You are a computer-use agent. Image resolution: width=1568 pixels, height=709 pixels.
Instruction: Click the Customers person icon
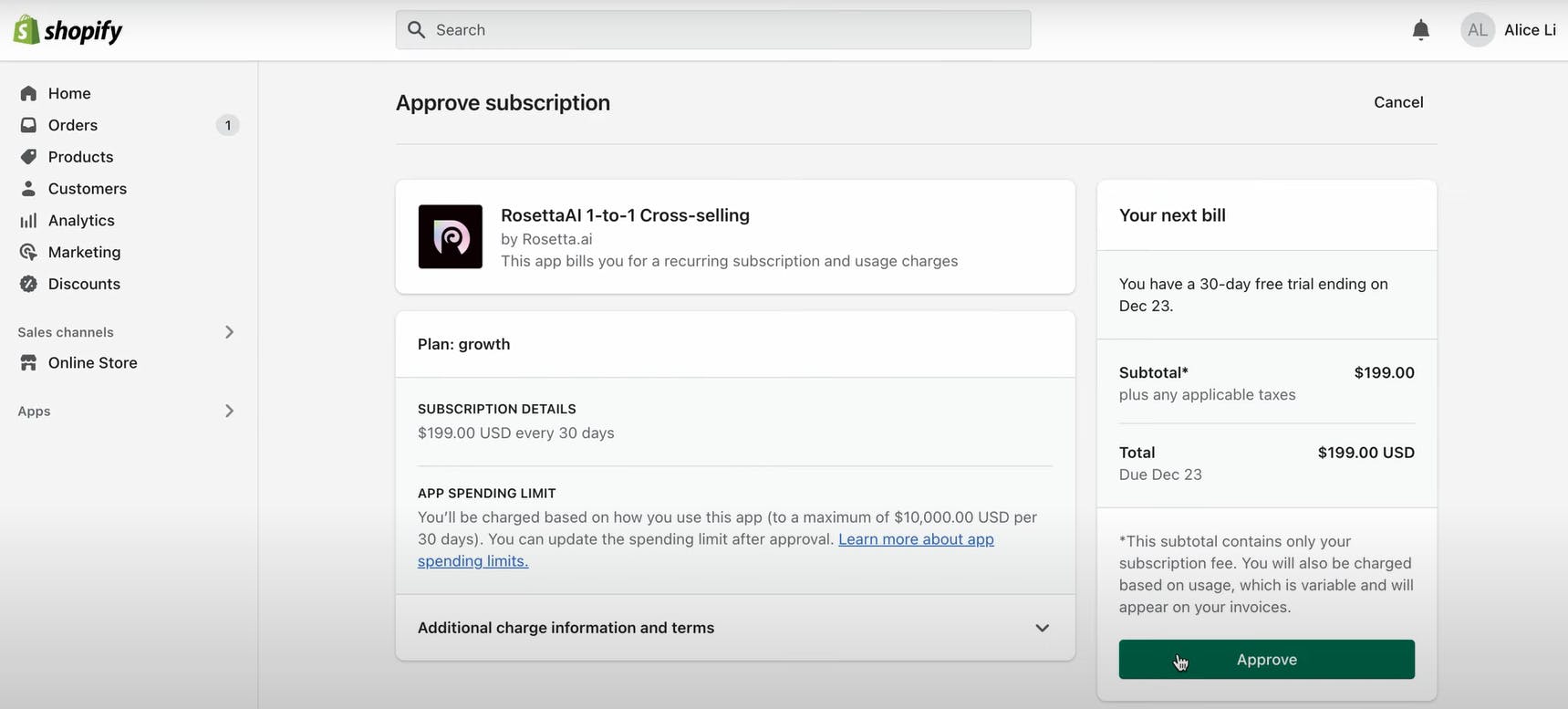(x=28, y=189)
